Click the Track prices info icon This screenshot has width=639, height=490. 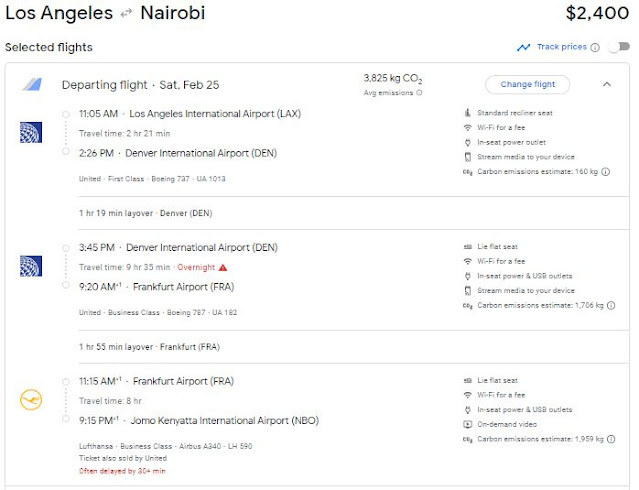click(595, 47)
